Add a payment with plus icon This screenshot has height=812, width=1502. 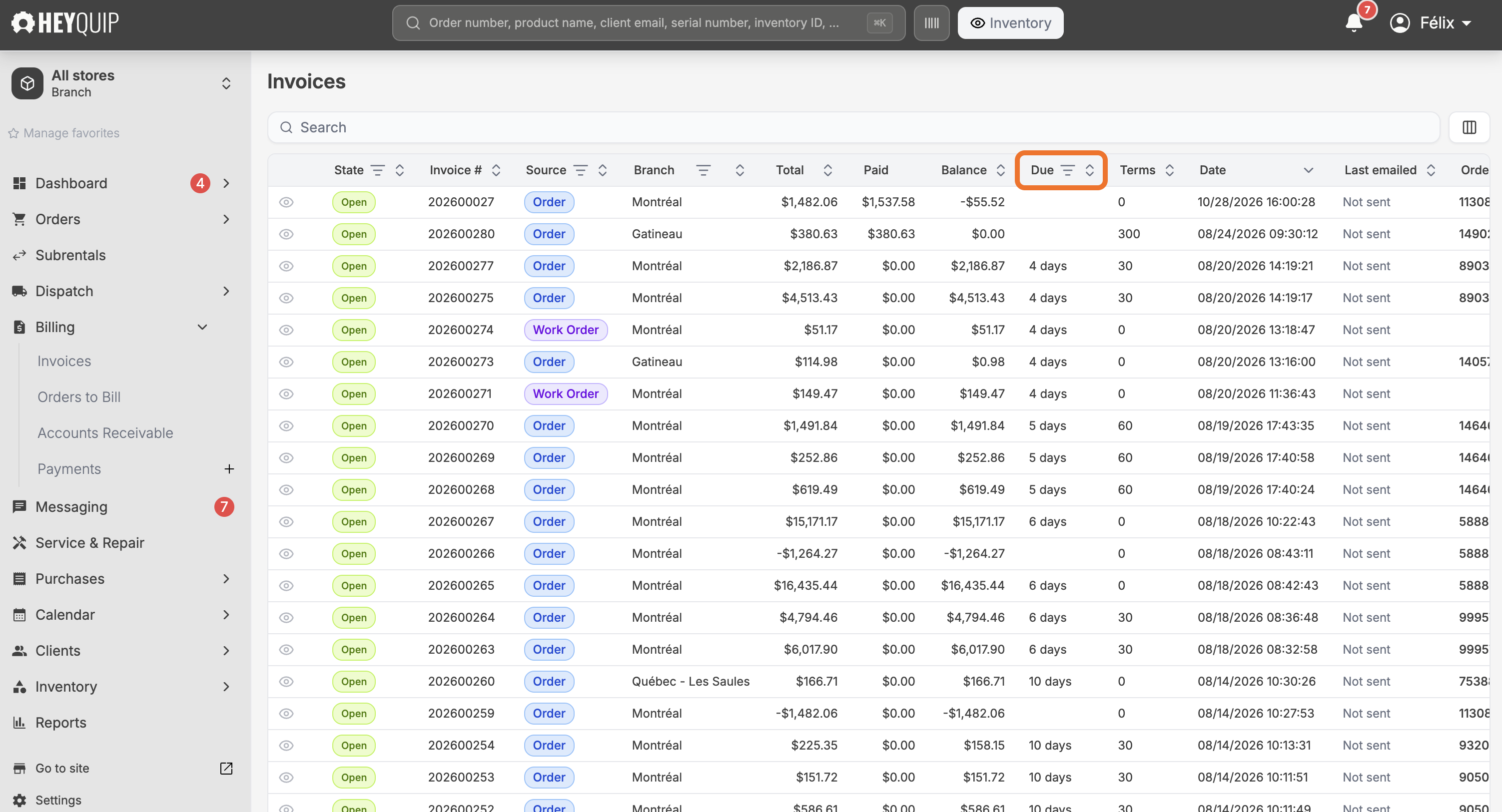click(x=229, y=468)
